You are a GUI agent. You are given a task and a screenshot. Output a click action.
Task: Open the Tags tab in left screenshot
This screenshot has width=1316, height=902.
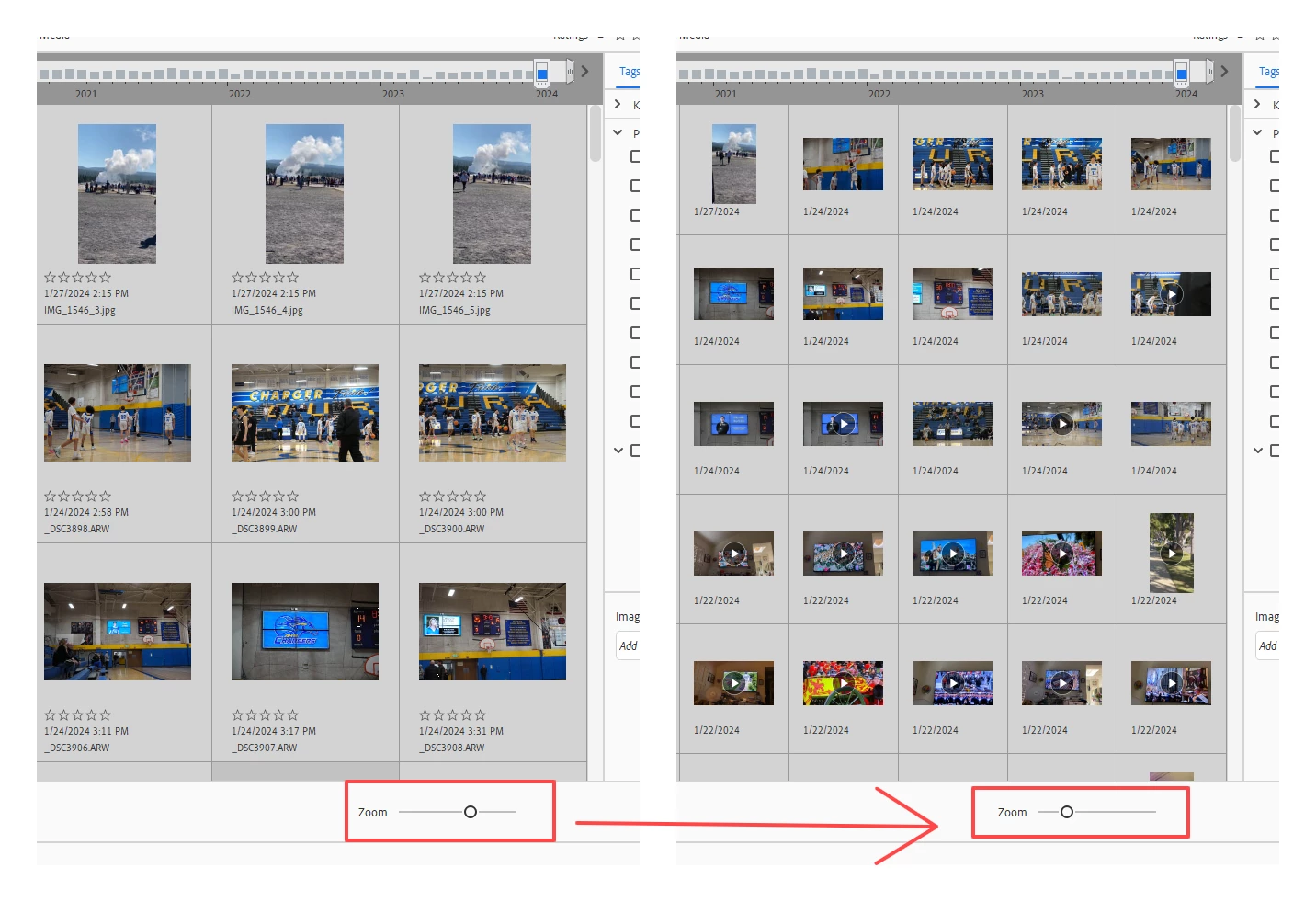coord(629,72)
